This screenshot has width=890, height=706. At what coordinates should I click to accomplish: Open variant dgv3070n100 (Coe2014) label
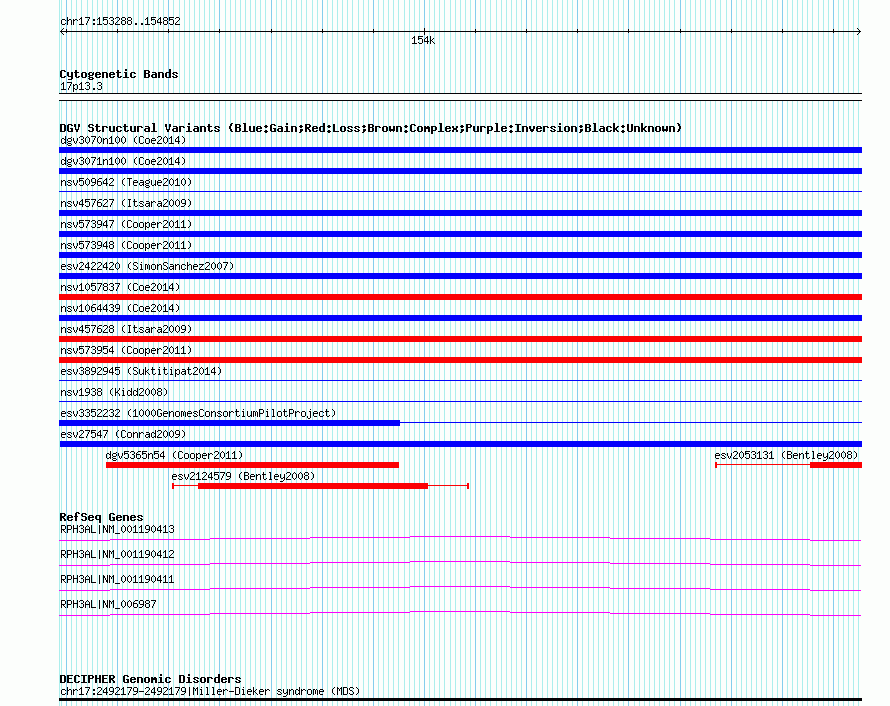[123, 140]
